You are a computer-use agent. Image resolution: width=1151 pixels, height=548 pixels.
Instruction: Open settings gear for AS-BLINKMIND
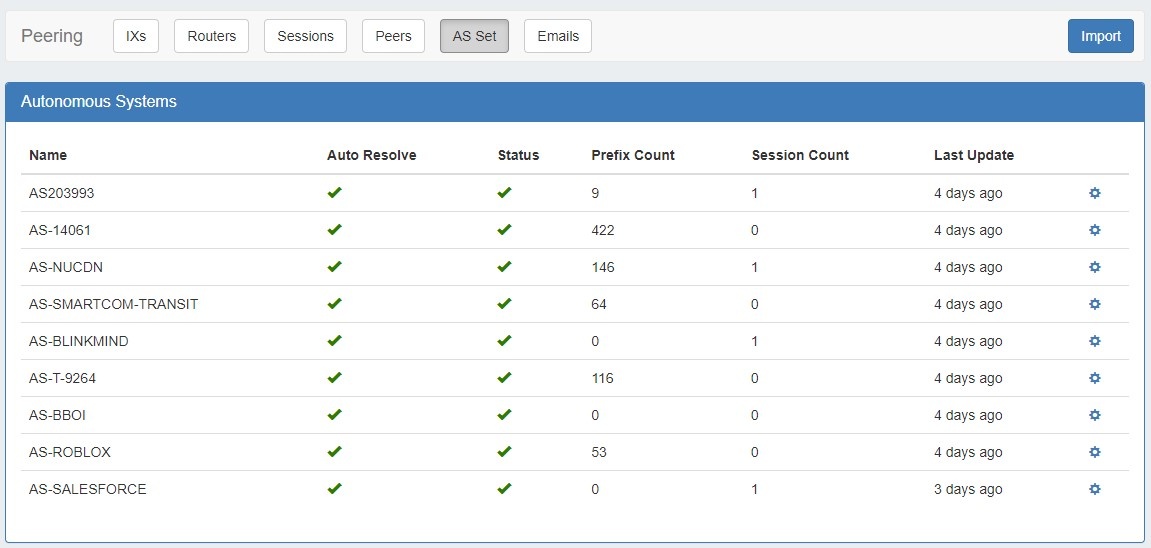(1094, 341)
